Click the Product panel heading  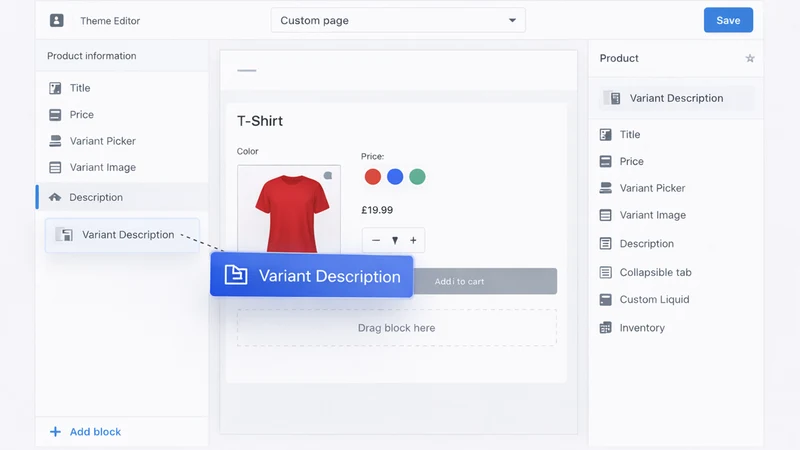click(x=619, y=58)
